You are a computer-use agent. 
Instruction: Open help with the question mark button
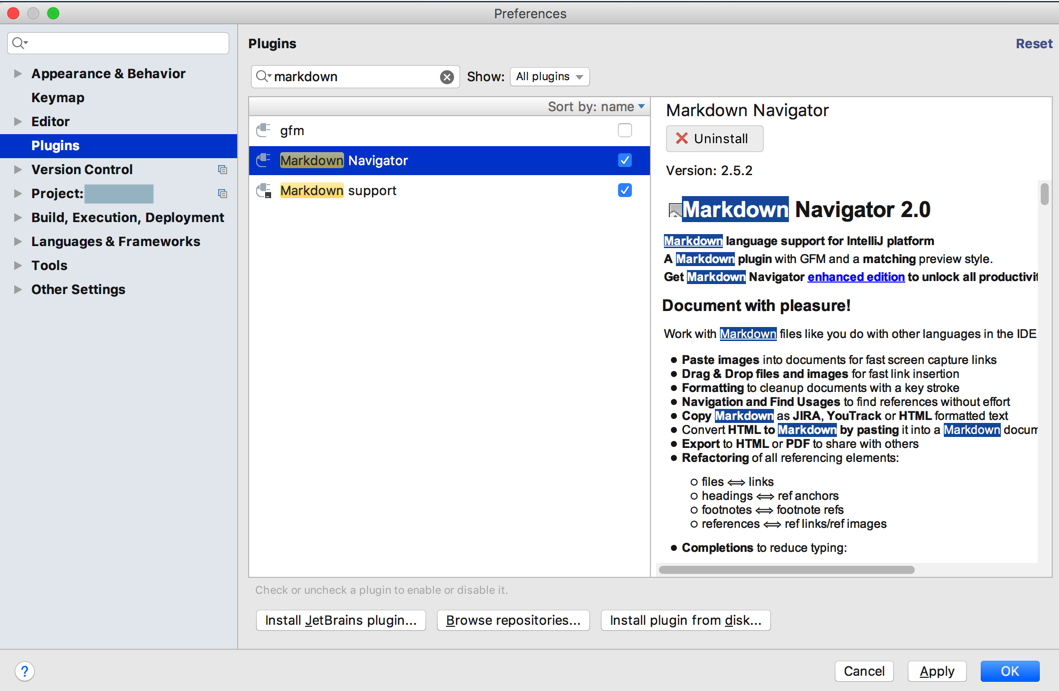[24, 671]
